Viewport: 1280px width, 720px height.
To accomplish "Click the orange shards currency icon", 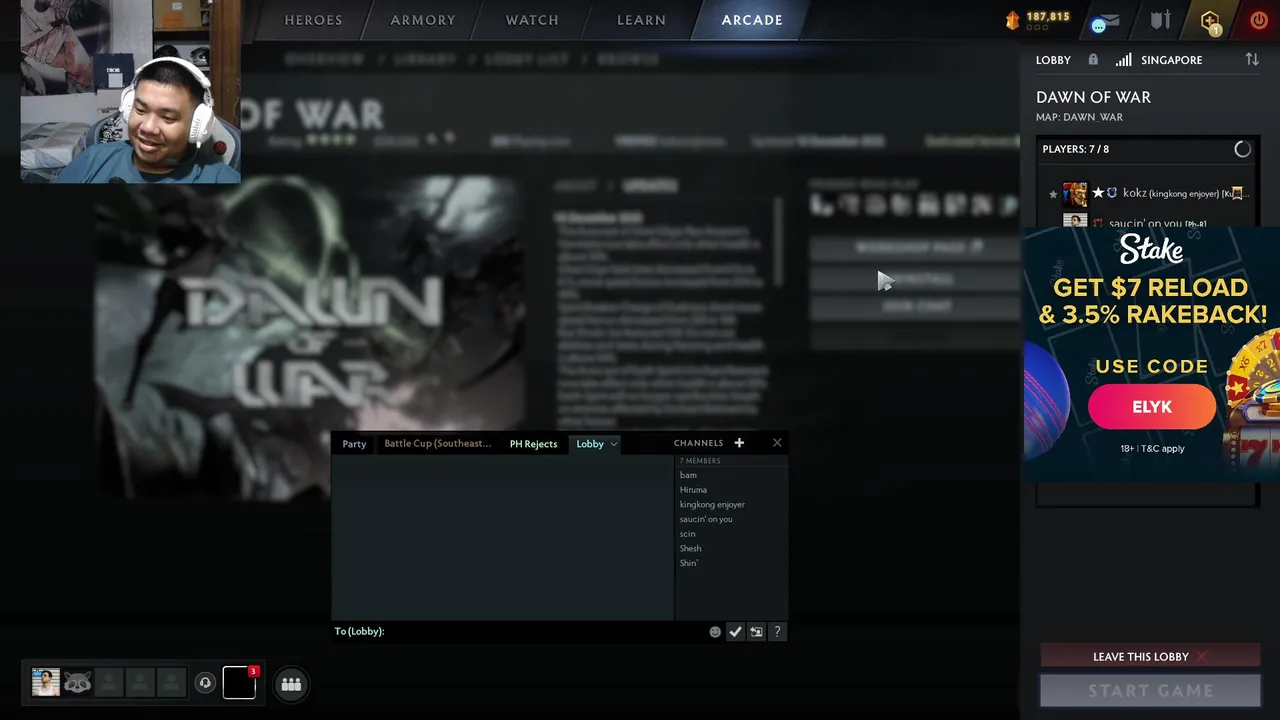I will [x=1012, y=20].
